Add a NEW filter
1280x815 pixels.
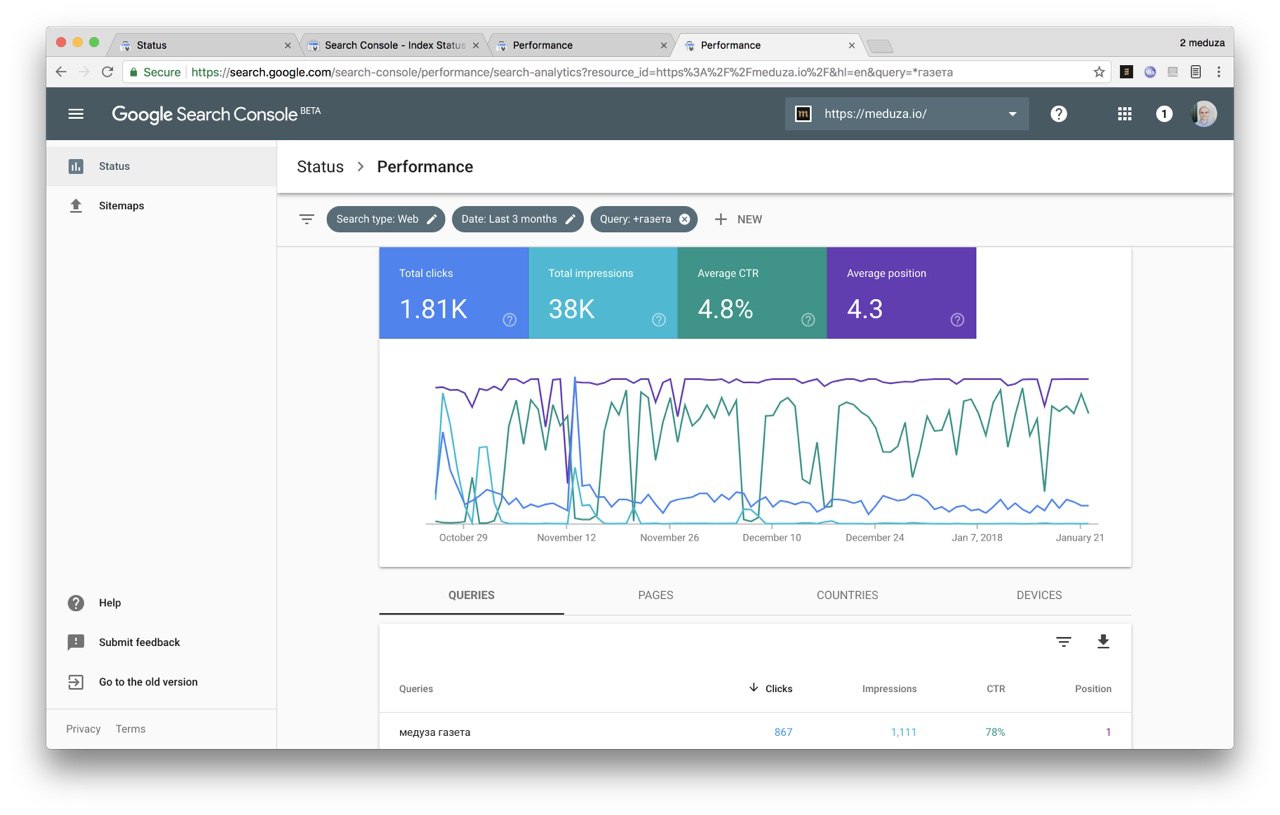tap(738, 219)
